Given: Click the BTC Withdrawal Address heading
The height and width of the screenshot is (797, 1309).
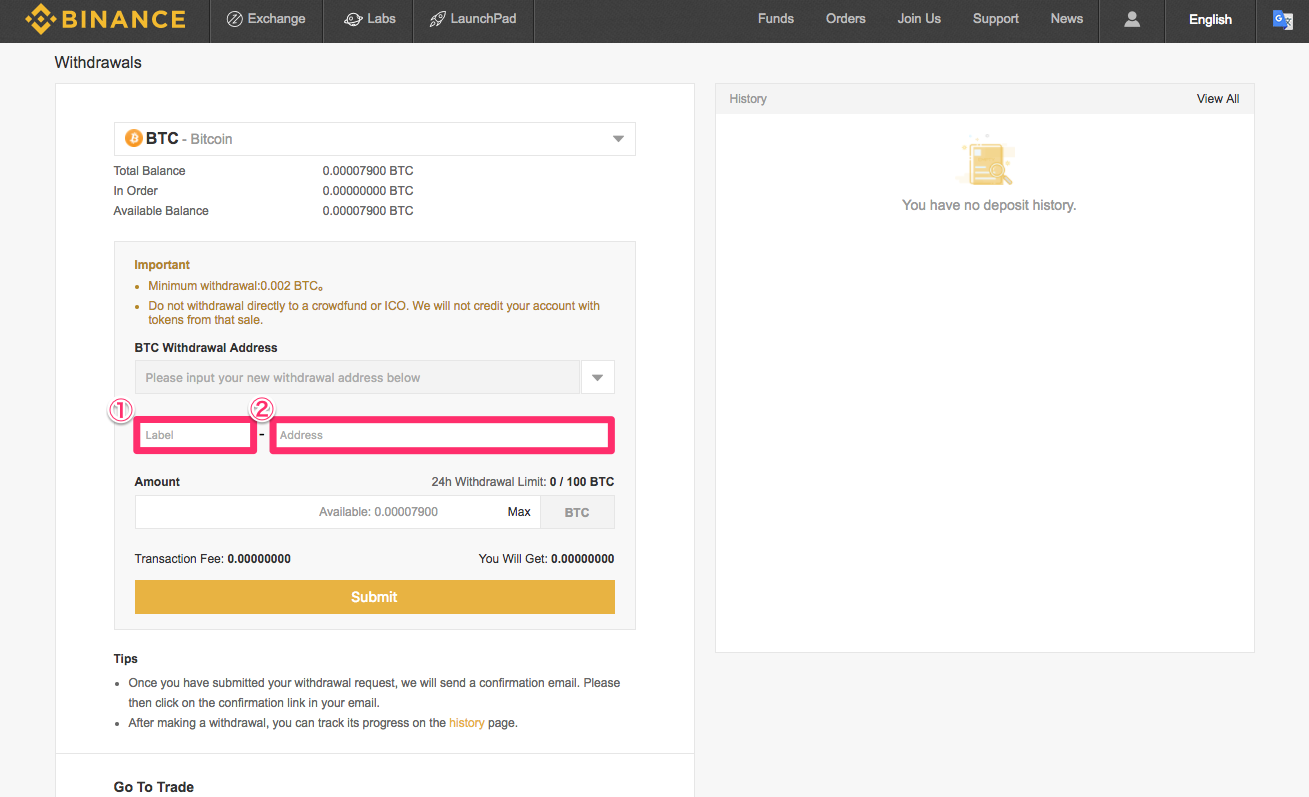Looking at the screenshot, I should pyautogui.click(x=206, y=348).
